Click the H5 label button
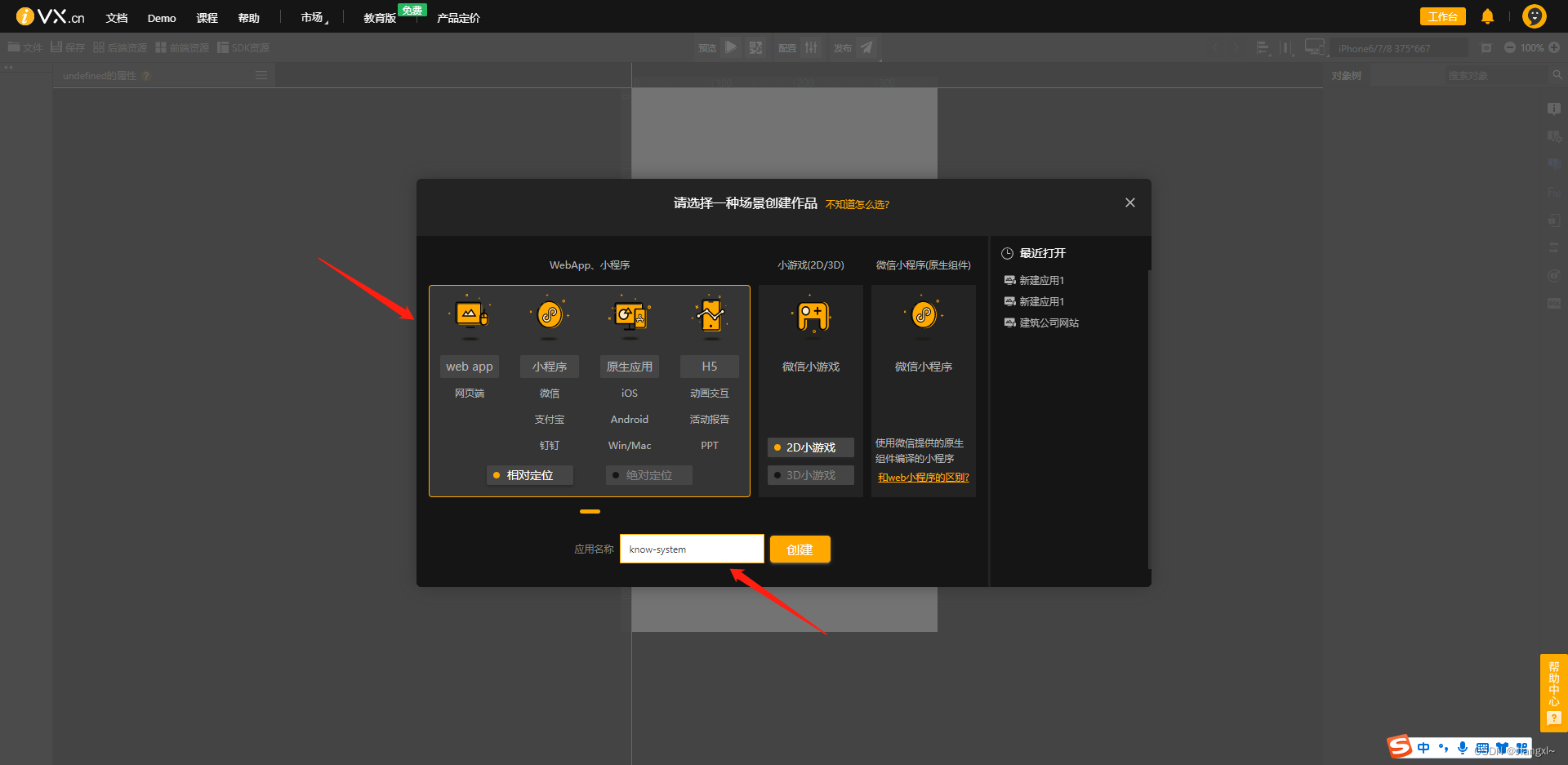The image size is (1568, 765). pos(710,367)
